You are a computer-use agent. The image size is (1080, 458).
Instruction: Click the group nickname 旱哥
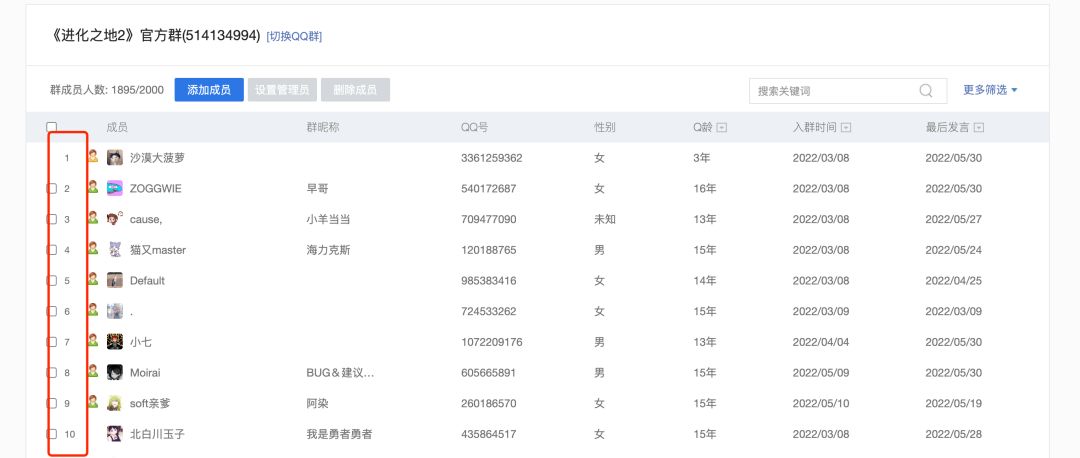[x=317, y=188]
